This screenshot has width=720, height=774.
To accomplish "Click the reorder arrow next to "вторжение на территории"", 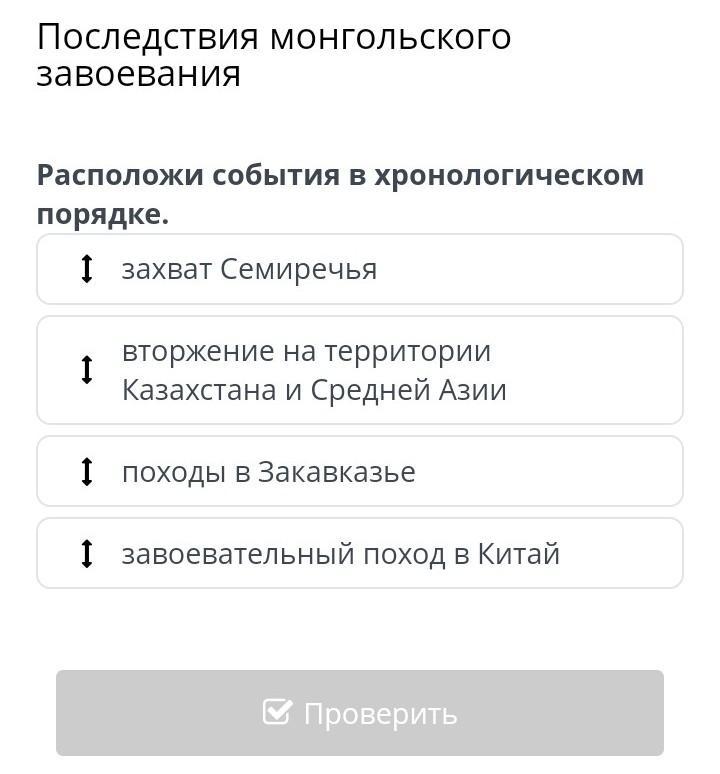I will tap(87, 370).
